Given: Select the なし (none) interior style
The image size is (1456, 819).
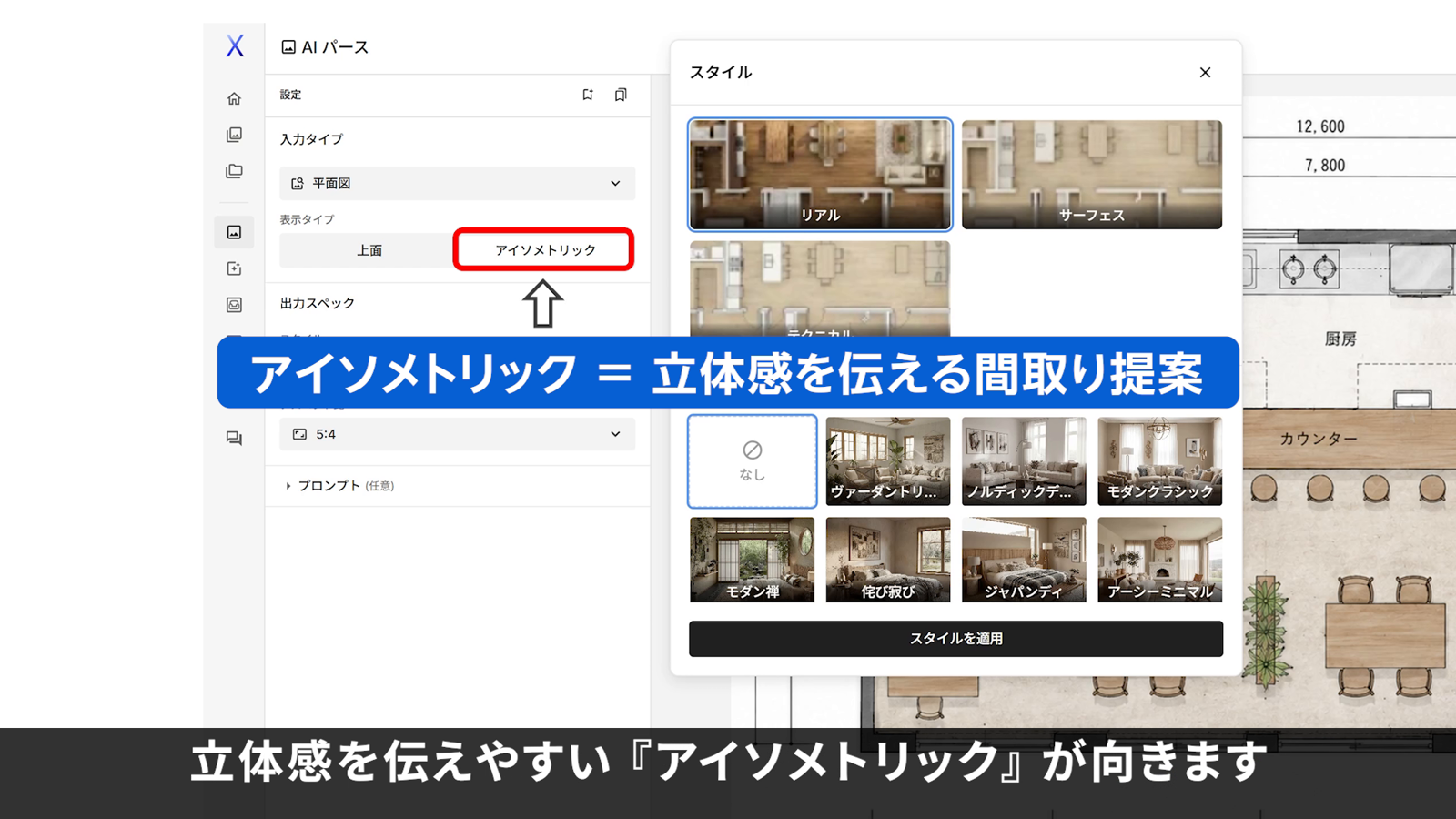Looking at the screenshot, I should pos(753,461).
